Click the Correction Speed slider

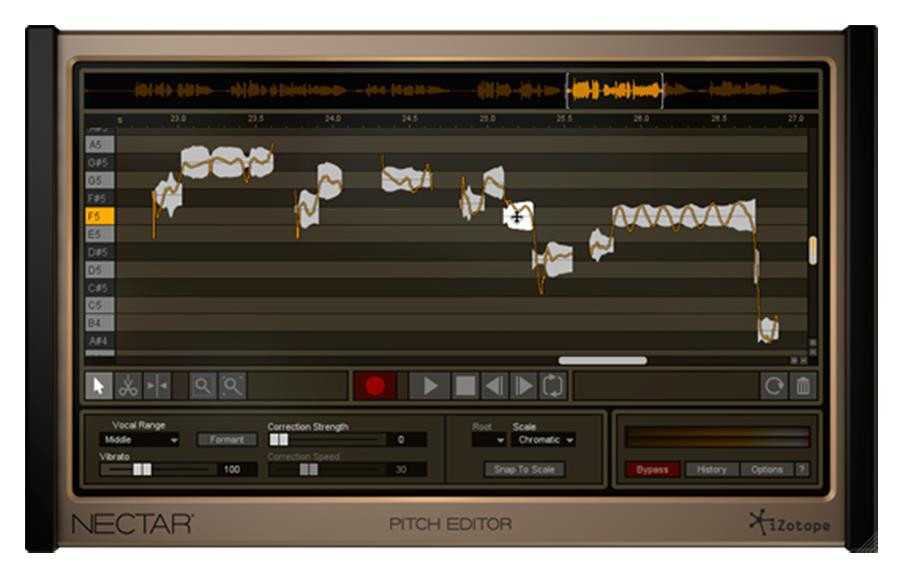327,470
